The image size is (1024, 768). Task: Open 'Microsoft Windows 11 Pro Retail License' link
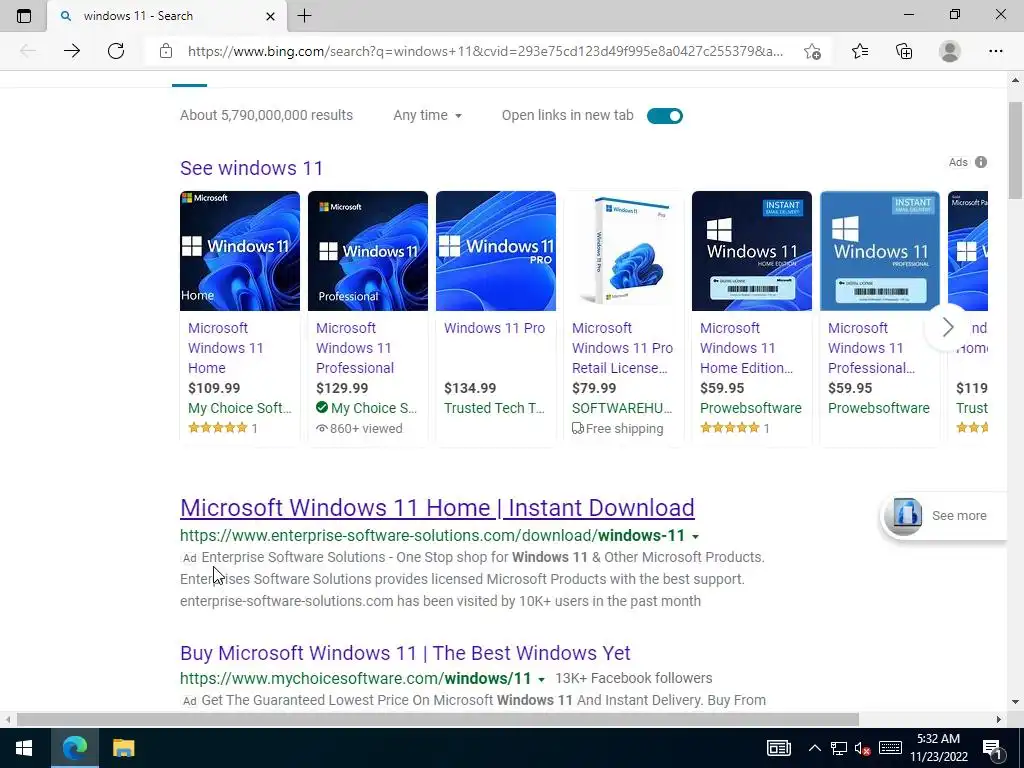[622, 347]
